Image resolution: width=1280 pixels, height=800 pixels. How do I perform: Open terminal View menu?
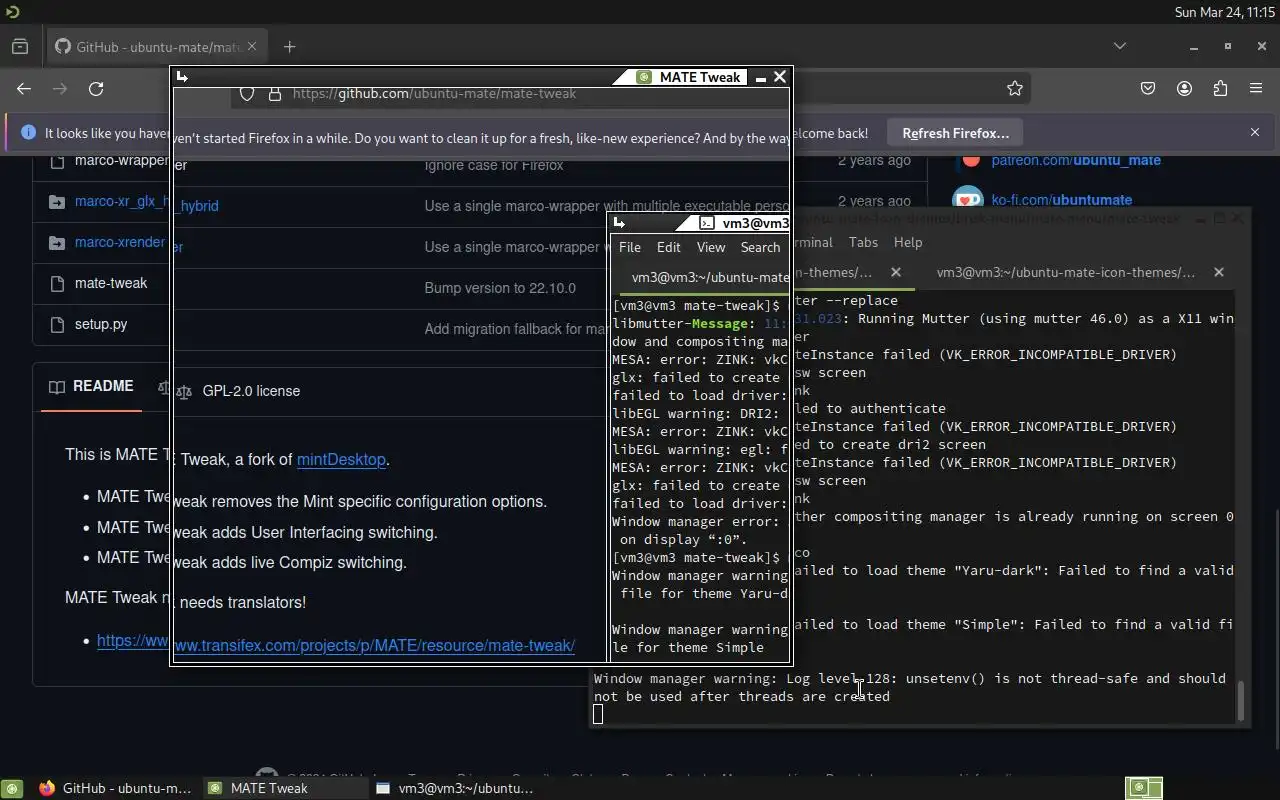(x=711, y=247)
